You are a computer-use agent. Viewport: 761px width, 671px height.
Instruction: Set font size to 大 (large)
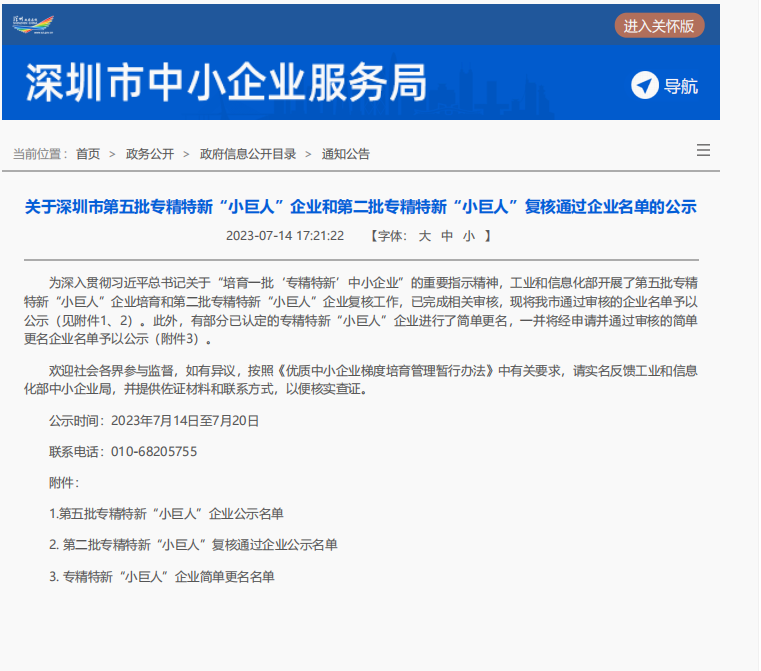424,236
